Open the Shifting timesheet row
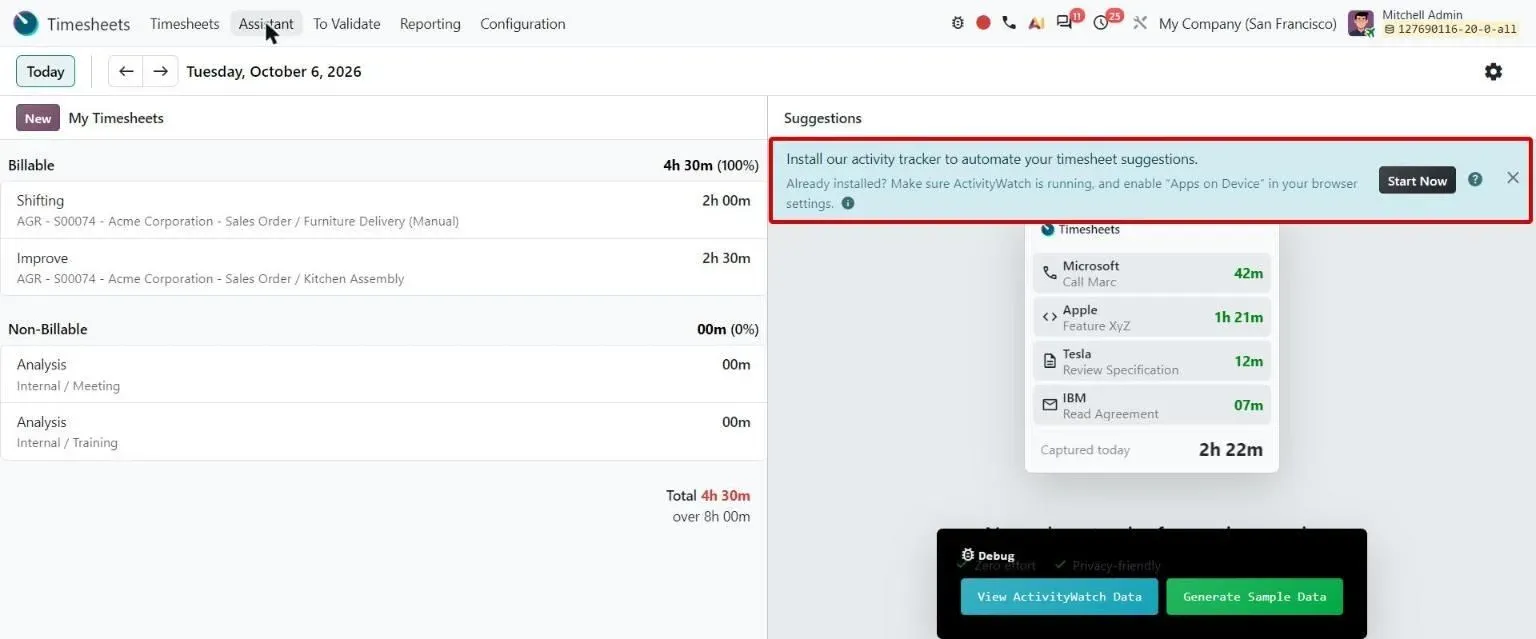This screenshot has width=1536, height=639. (383, 210)
